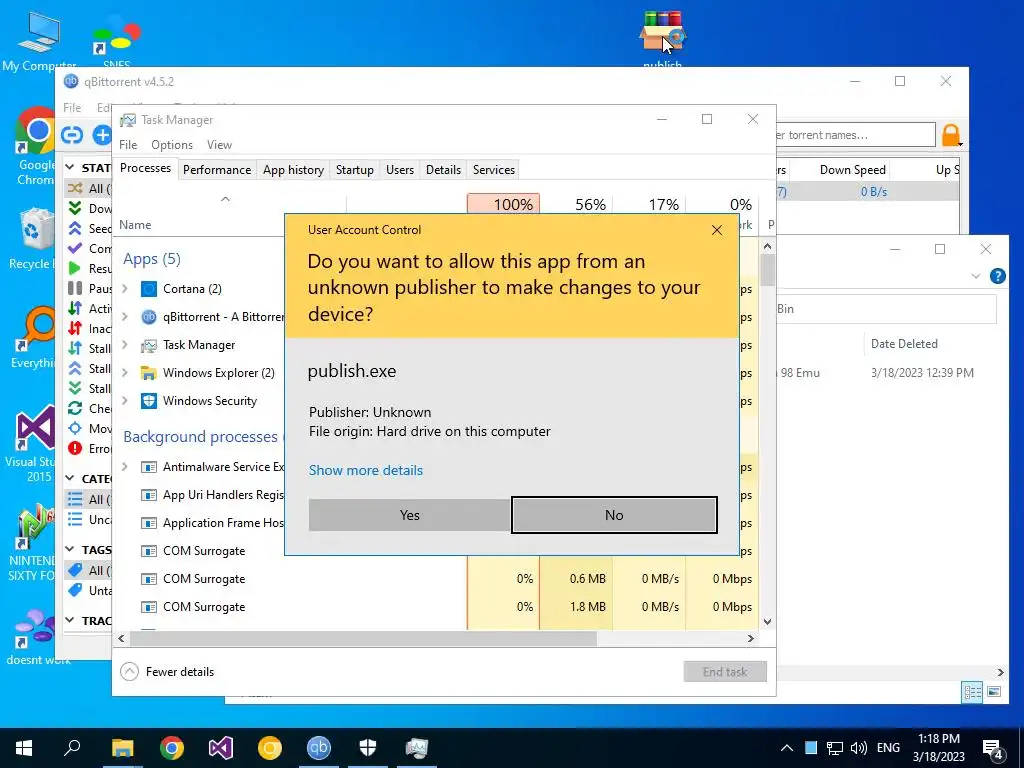Click the End task button

click(725, 671)
